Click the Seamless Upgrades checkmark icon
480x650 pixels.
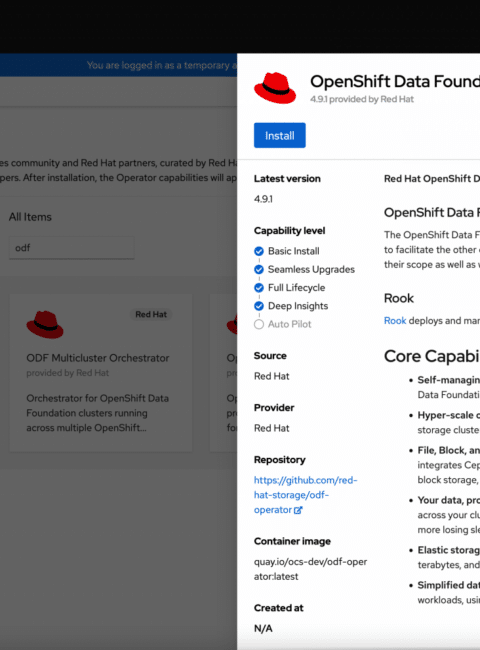[259, 269]
